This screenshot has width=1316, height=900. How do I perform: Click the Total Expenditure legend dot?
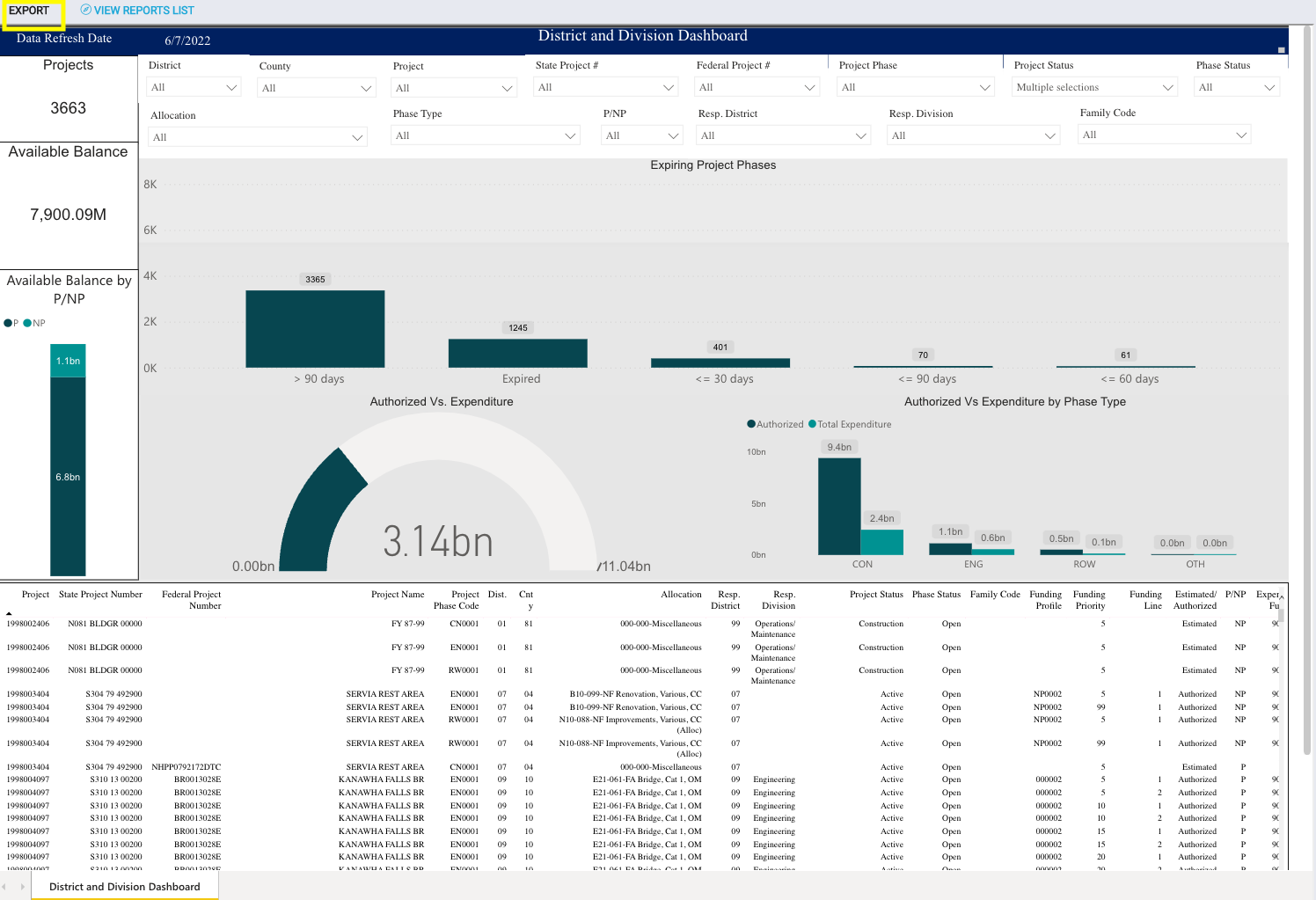point(812,424)
